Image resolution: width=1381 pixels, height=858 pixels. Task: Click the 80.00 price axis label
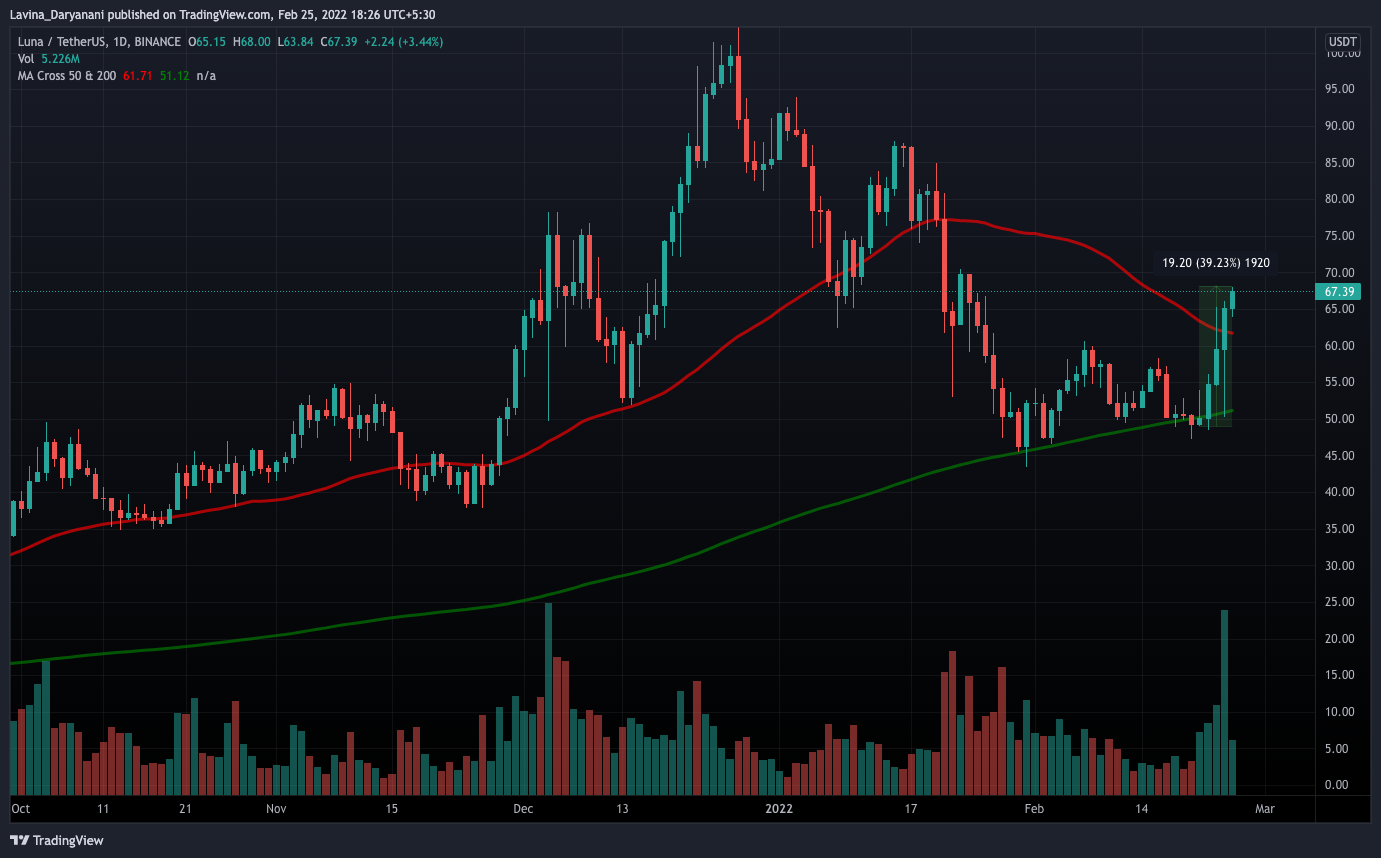(x=1339, y=199)
